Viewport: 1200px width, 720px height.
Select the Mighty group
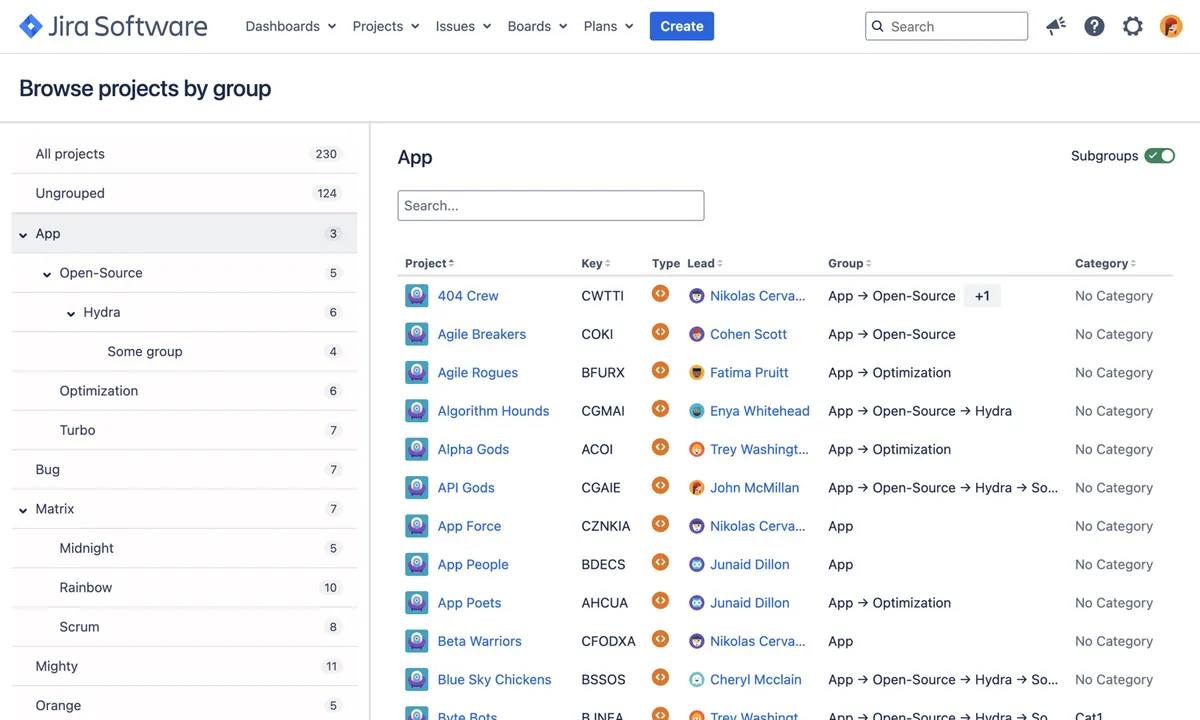184,666
